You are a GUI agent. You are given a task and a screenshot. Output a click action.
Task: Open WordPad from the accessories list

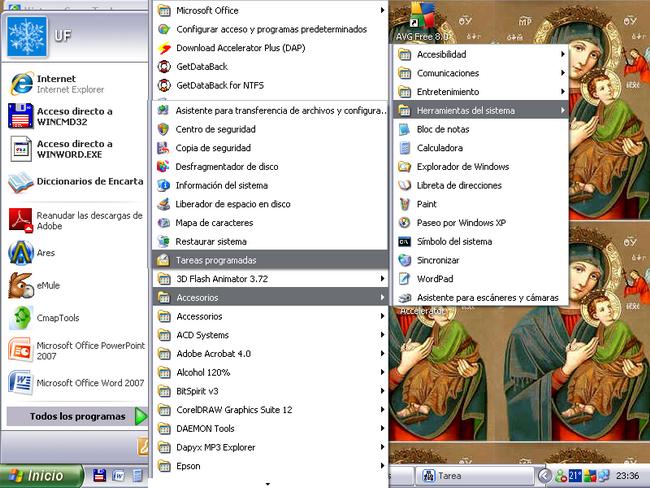[434, 279]
